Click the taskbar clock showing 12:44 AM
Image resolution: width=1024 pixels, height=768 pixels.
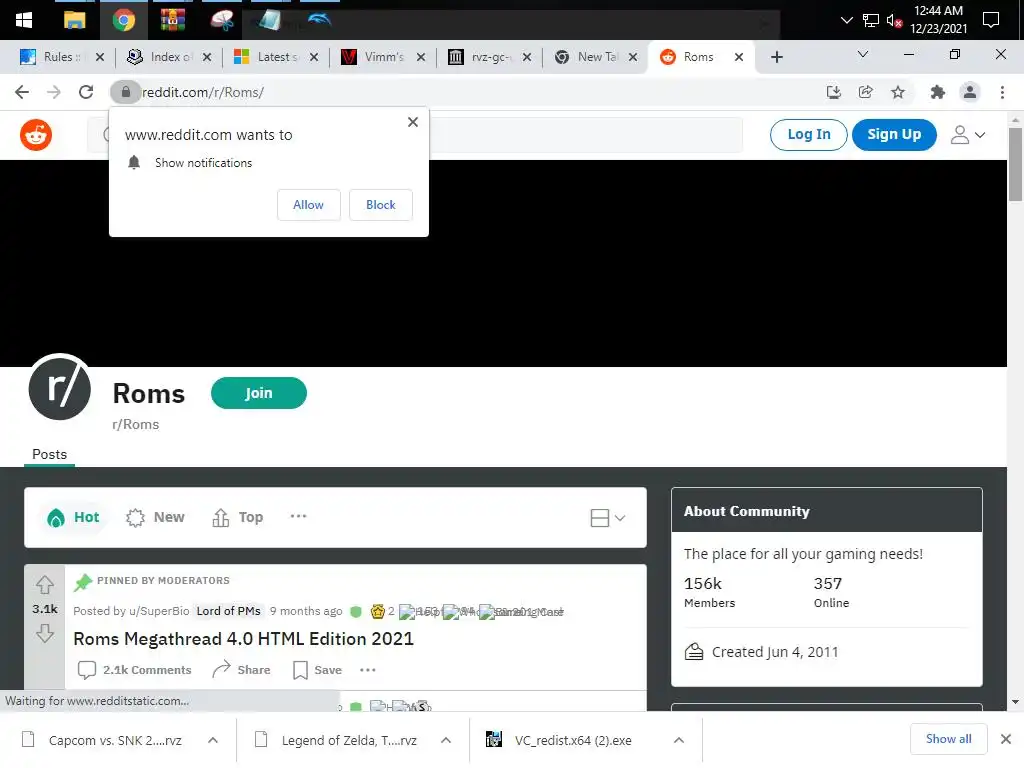pyautogui.click(x=938, y=20)
